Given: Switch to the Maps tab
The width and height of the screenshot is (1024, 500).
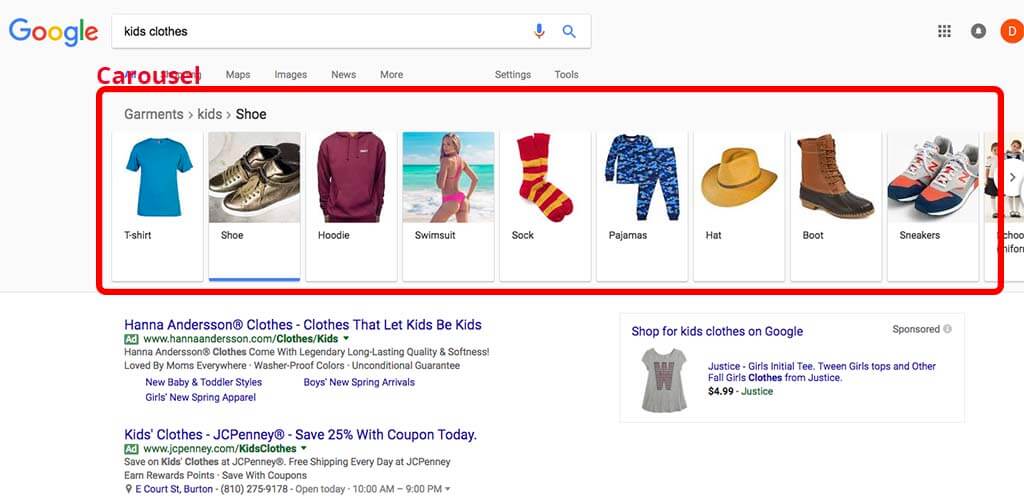Looking at the screenshot, I should (x=238, y=74).
